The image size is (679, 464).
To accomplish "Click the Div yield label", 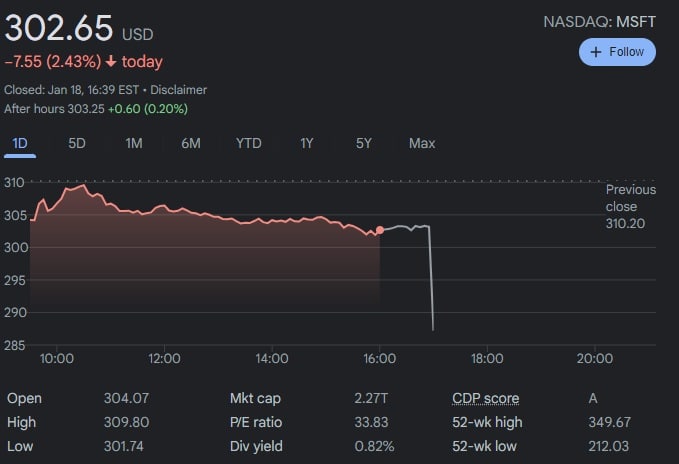I will tap(256, 446).
